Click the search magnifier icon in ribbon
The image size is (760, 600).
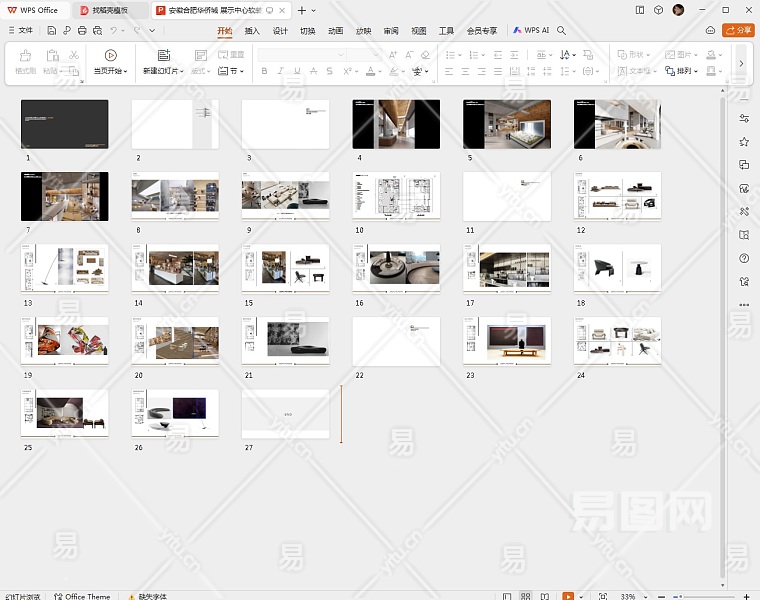click(x=562, y=30)
